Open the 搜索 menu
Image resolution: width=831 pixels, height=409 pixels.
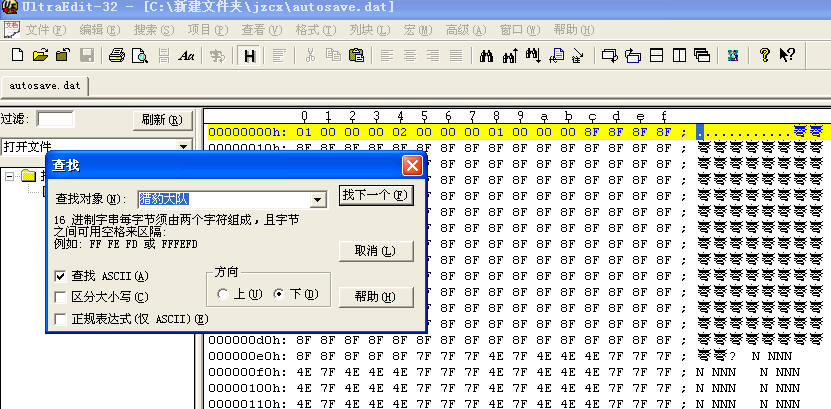pos(154,30)
